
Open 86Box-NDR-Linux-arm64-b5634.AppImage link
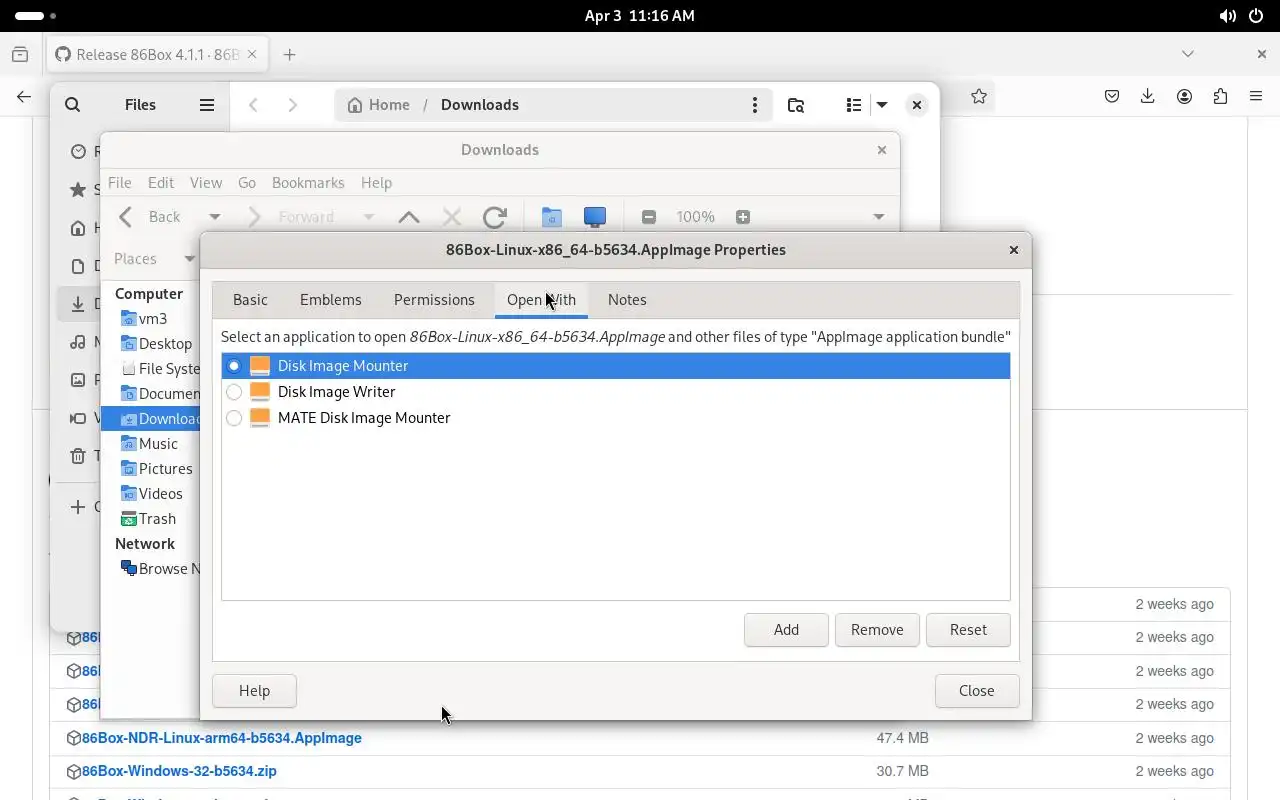tap(221, 738)
